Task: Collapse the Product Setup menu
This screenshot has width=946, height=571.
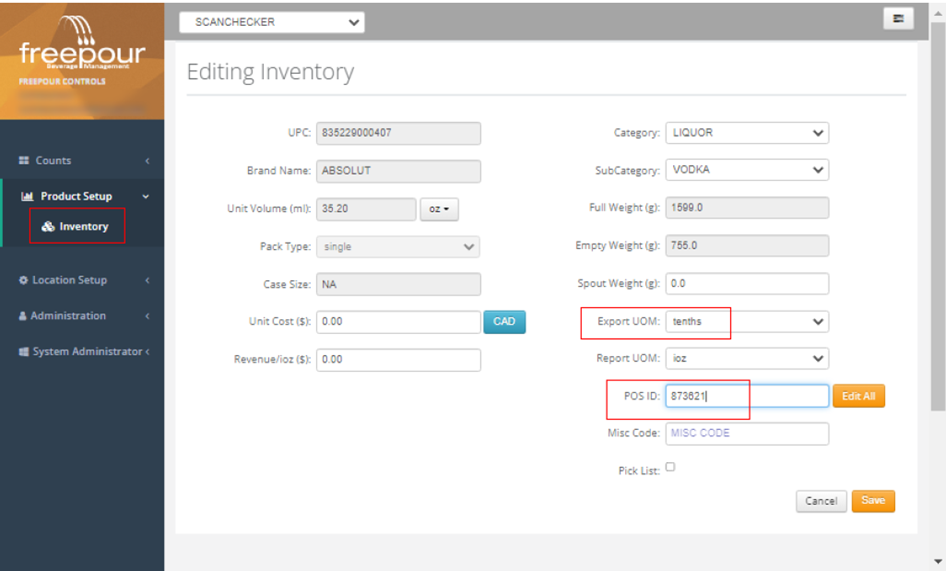Action: [x=82, y=196]
